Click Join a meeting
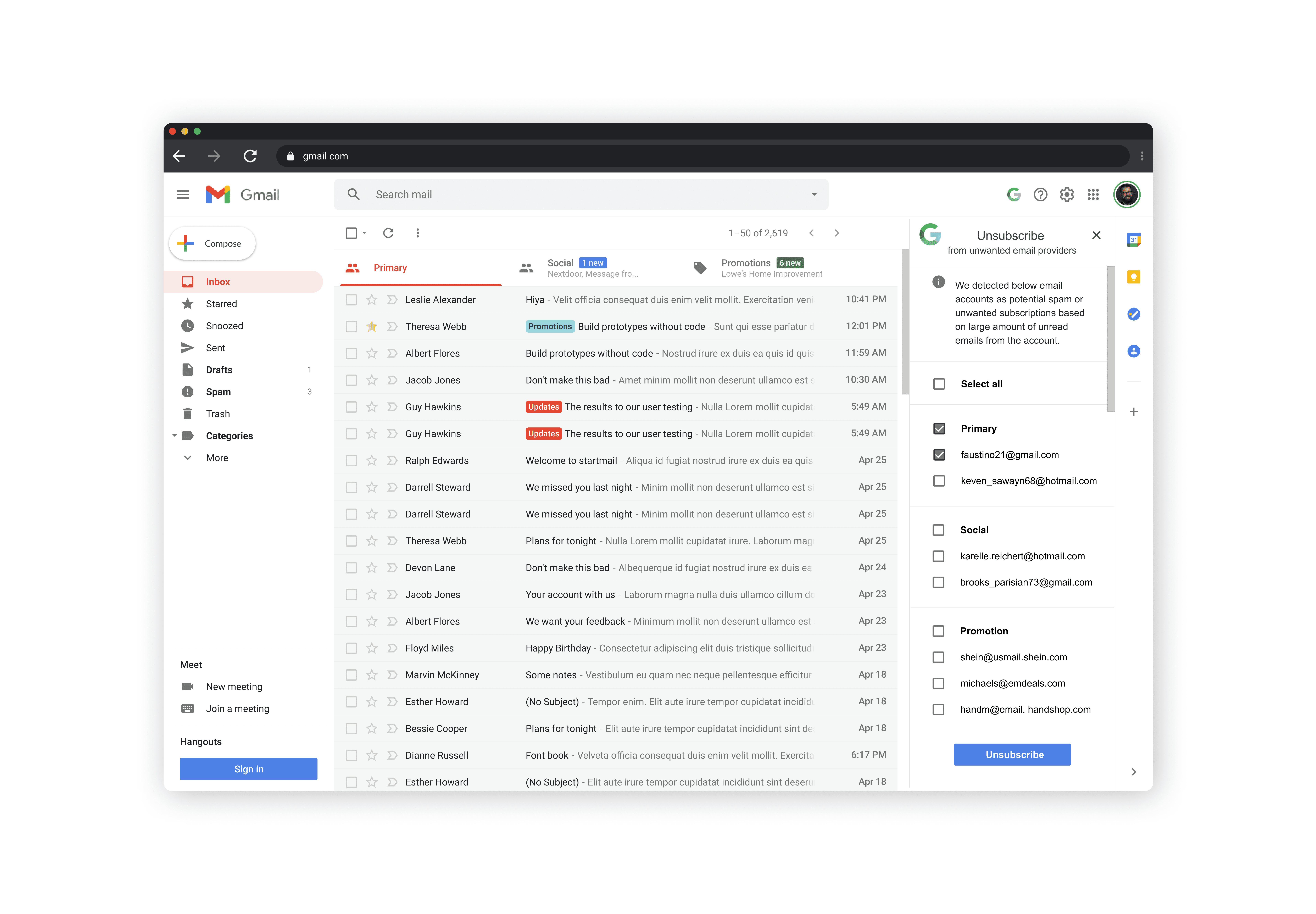 click(x=238, y=709)
